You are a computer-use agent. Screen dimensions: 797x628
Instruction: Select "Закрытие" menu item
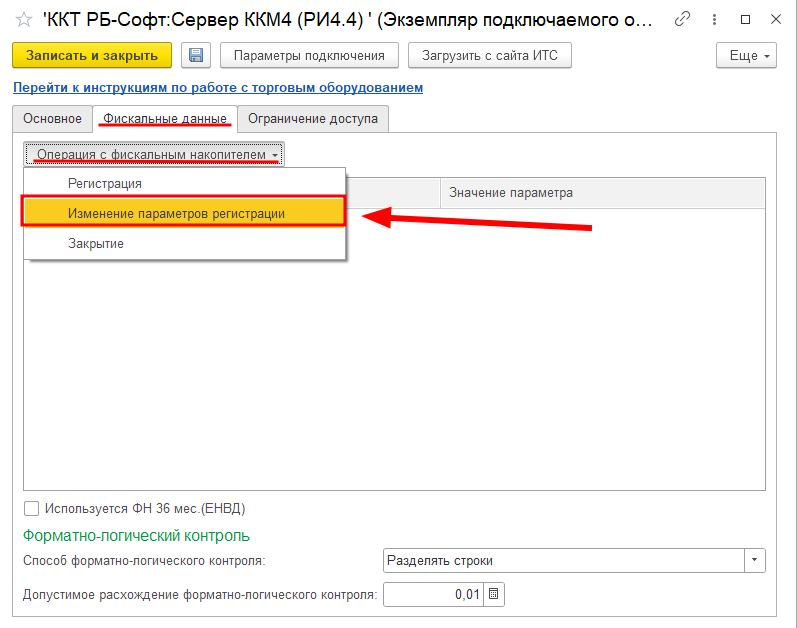tap(96, 243)
